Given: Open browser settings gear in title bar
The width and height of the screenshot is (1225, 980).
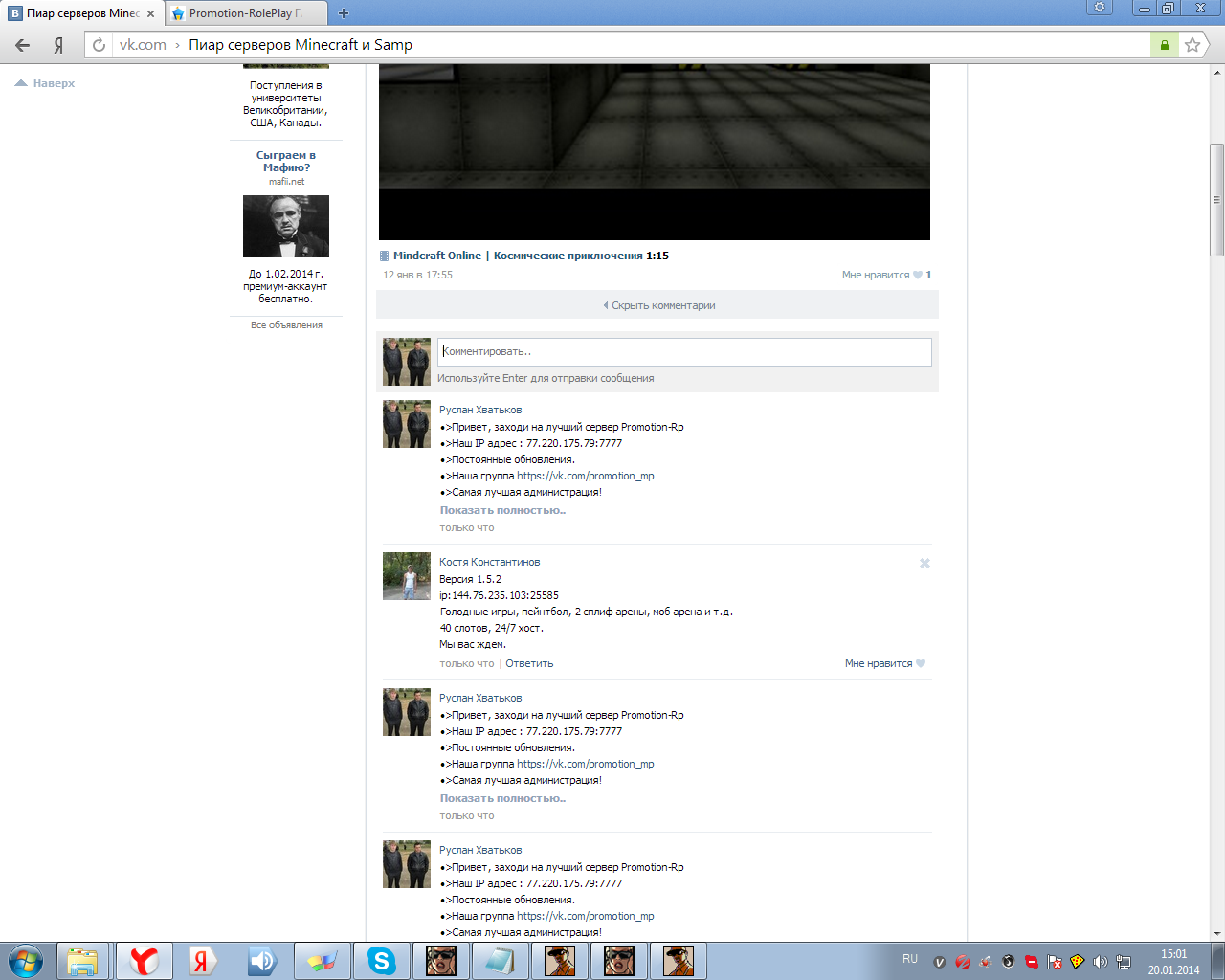Looking at the screenshot, I should 1100,8.
